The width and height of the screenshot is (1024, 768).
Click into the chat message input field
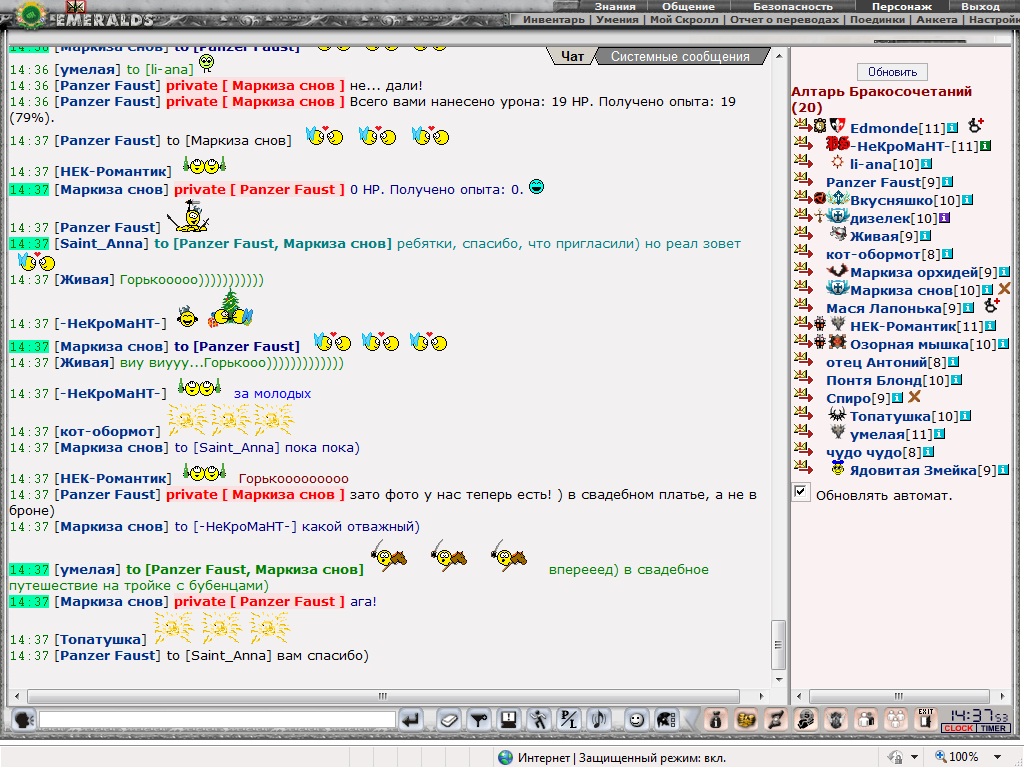point(217,720)
